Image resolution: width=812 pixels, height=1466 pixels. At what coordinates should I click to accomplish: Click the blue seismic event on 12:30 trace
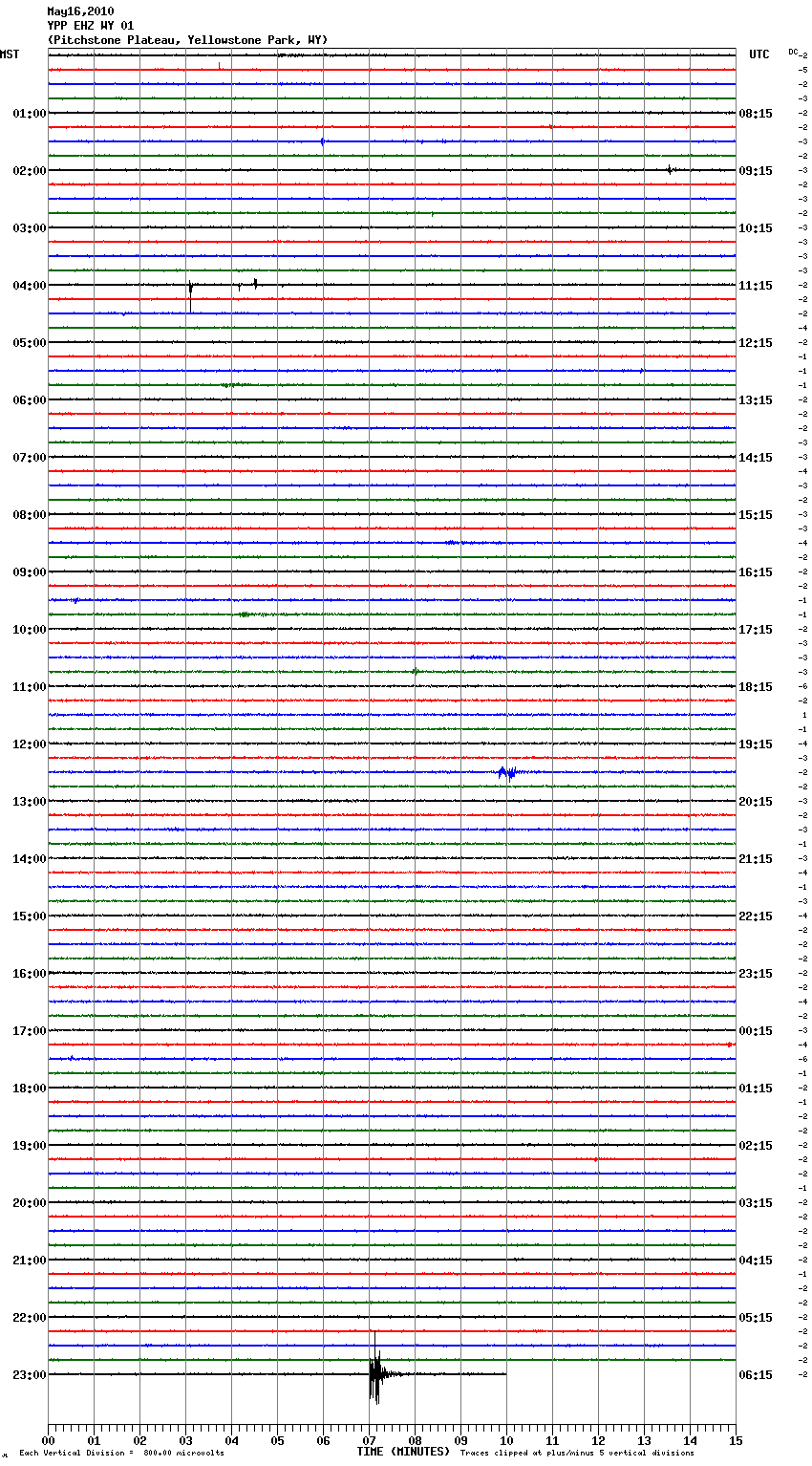[x=507, y=772]
